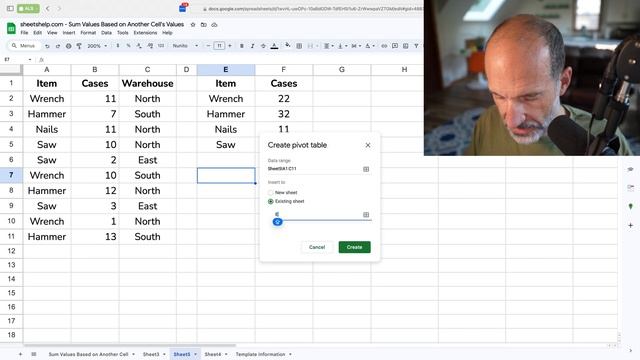The width and height of the screenshot is (640, 360).
Task: Open the text rotation dropdown
Action: (x=369, y=46)
